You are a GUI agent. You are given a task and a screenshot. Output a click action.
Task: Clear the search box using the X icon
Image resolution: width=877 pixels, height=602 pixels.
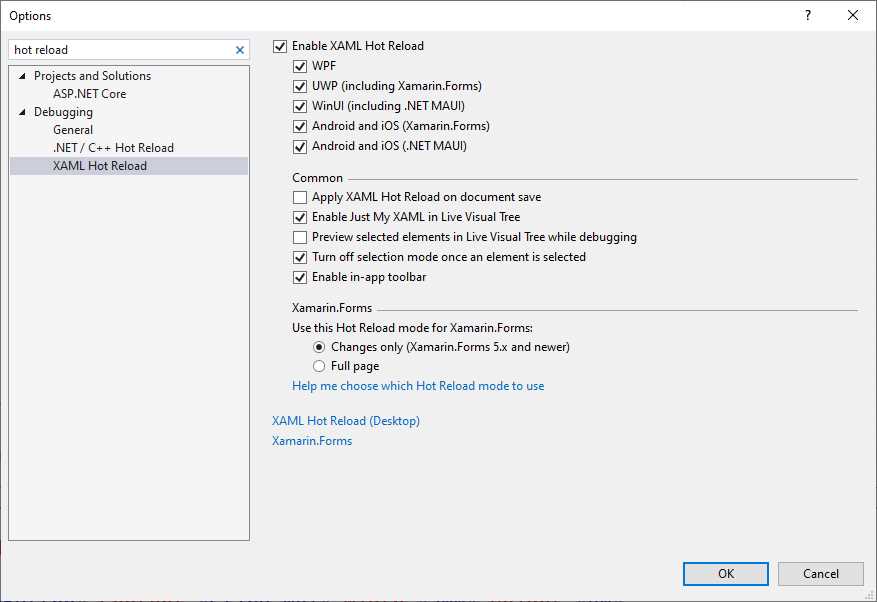[240, 49]
